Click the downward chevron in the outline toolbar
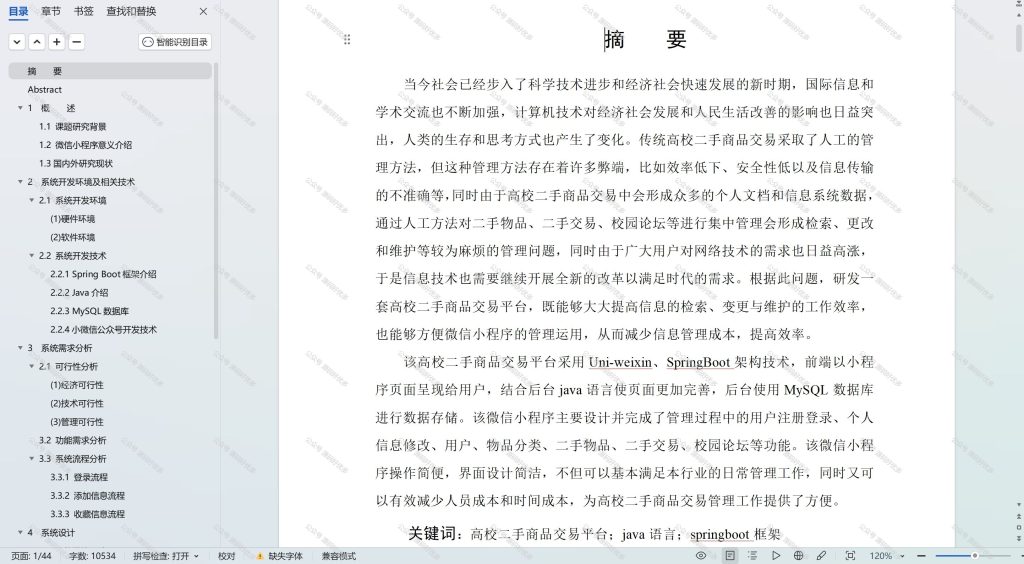The image size is (1024, 564). 17,42
